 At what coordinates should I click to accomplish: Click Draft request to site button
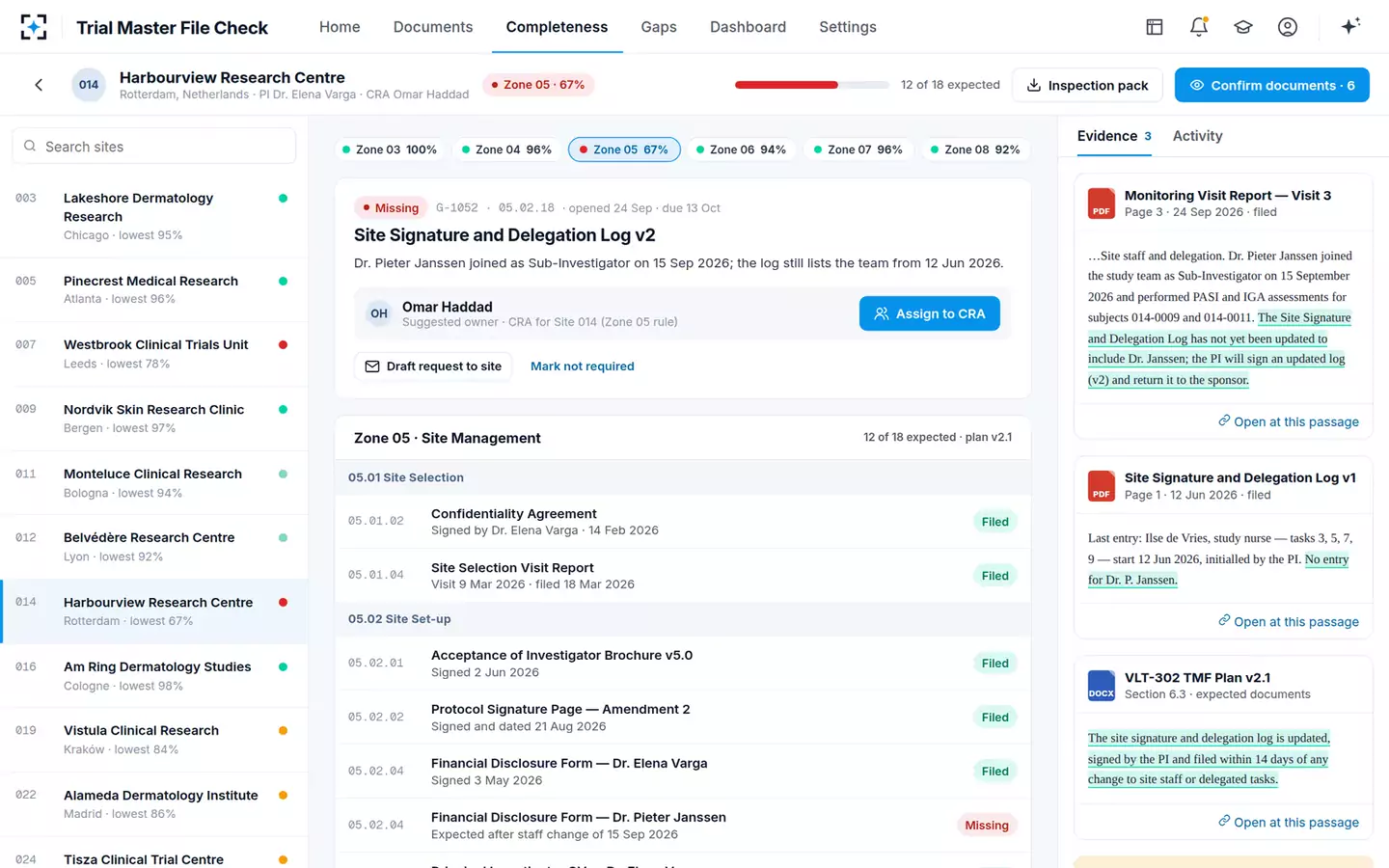[433, 366]
